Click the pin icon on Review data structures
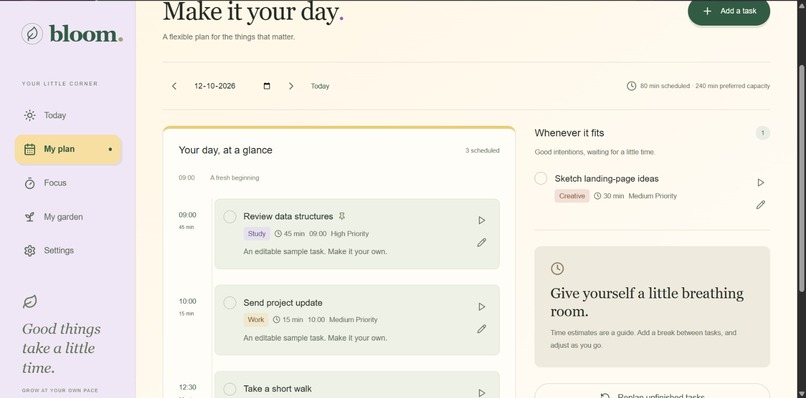806x398 pixels. click(x=342, y=216)
